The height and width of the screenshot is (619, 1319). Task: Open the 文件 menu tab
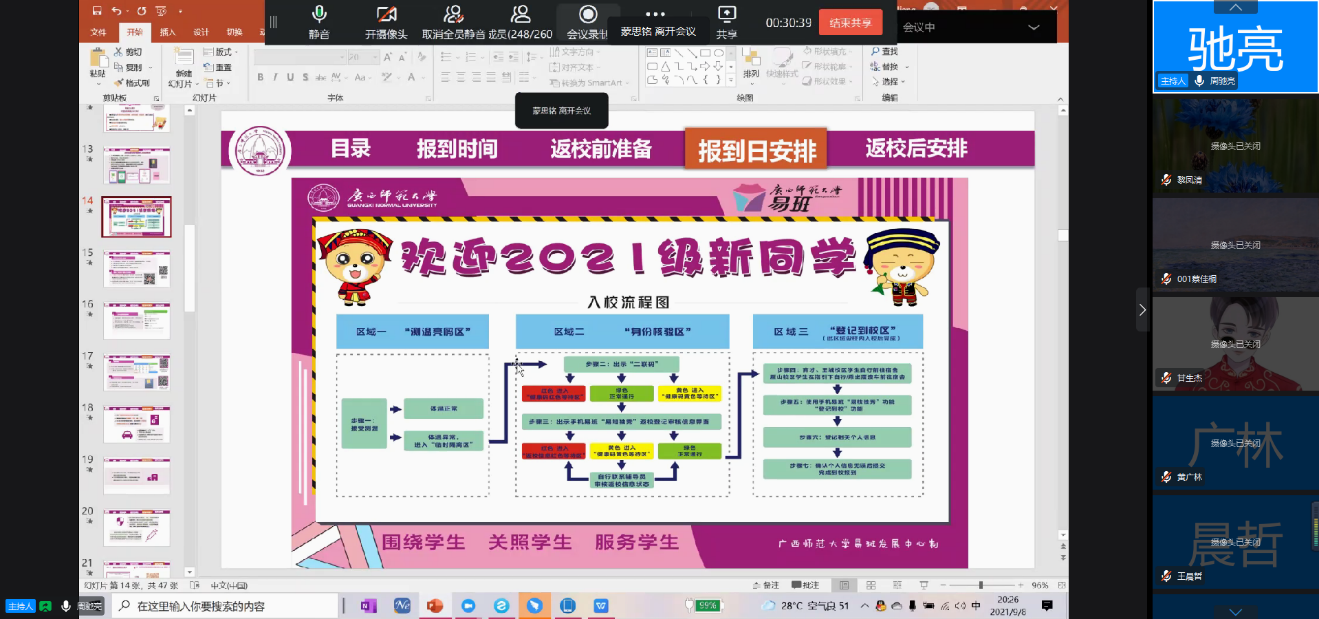pyautogui.click(x=98, y=32)
